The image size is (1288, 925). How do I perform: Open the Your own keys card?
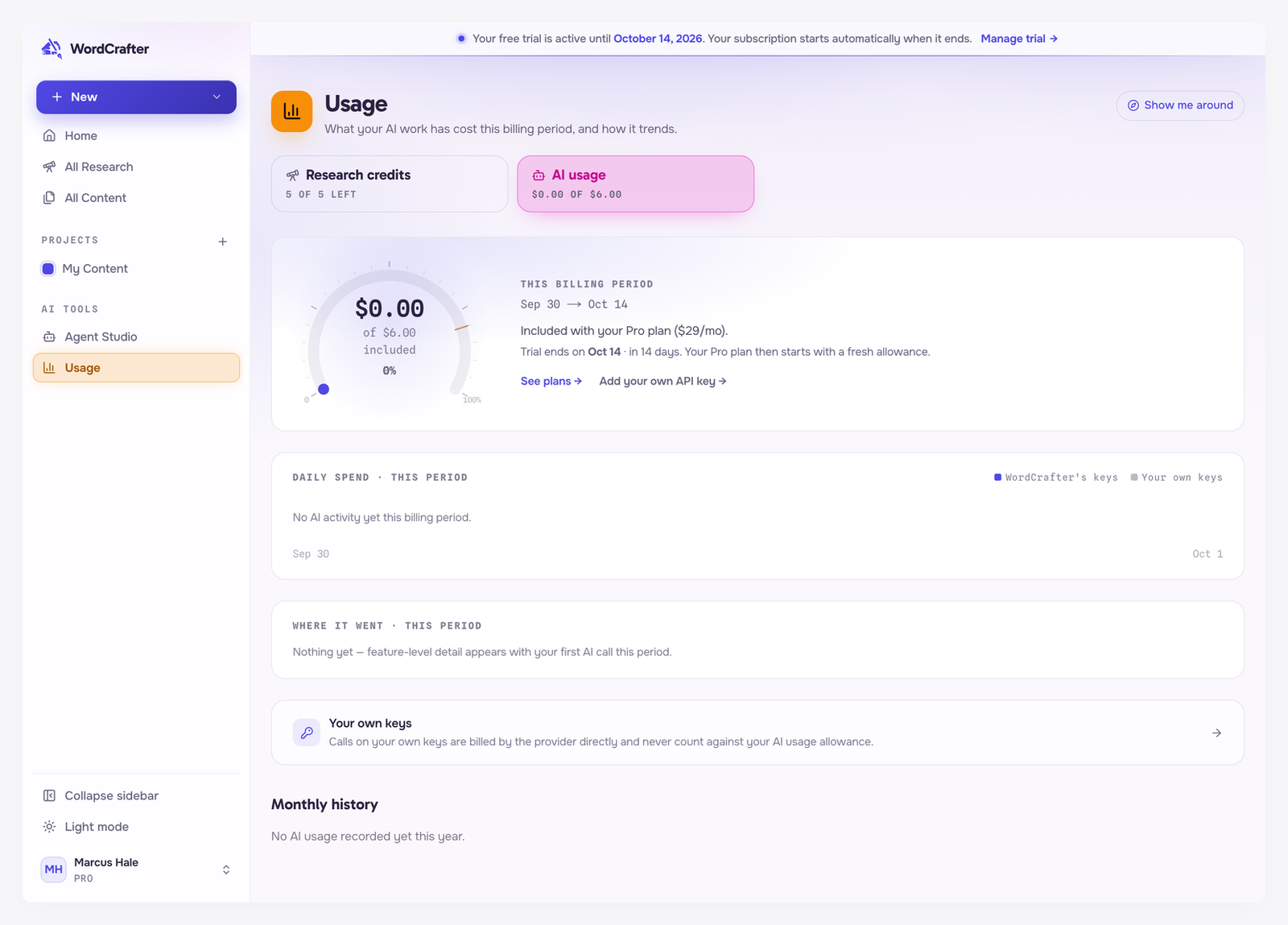pyautogui.click(x=758, y=733)
